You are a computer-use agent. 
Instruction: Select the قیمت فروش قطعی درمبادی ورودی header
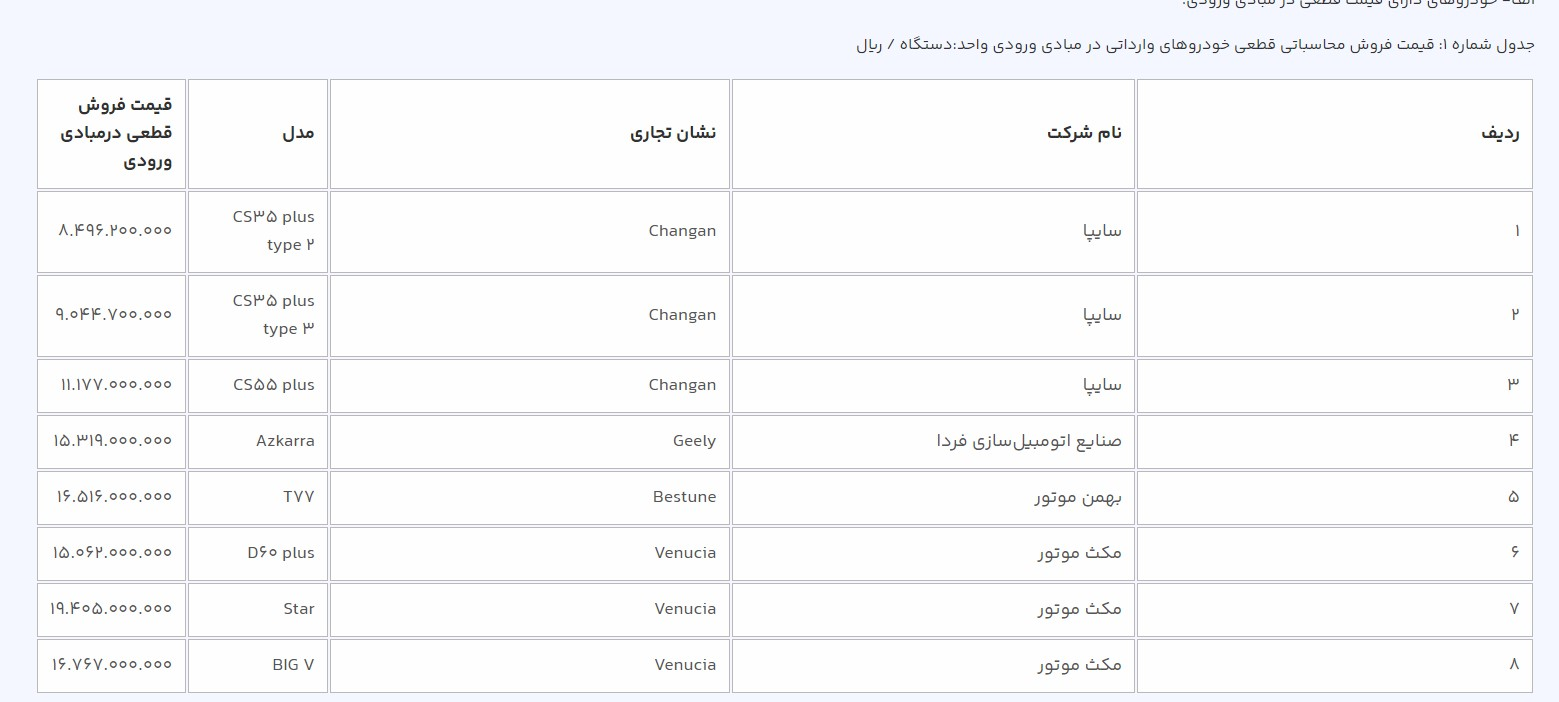pyautogui.click(x=111, y=133)
